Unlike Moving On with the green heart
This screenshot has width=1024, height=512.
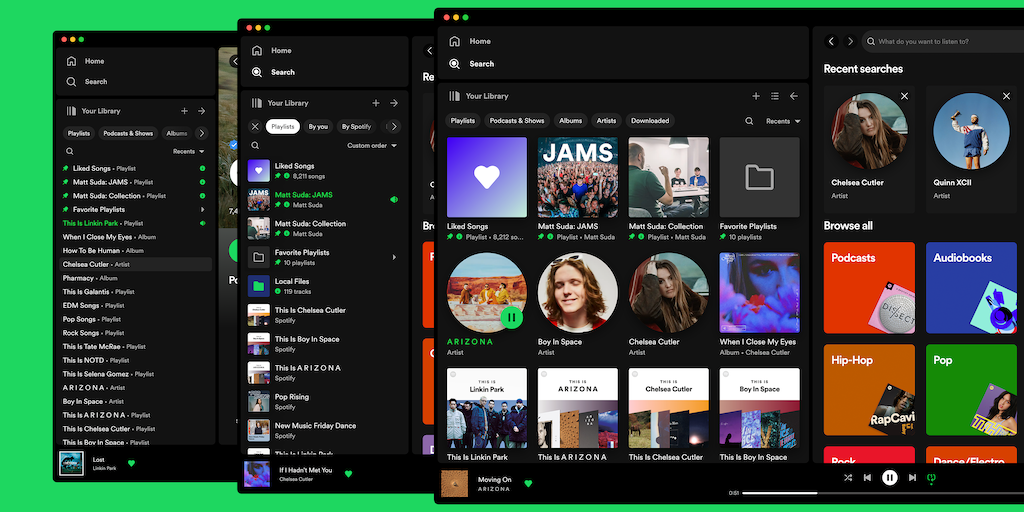(x=528, y=484)
